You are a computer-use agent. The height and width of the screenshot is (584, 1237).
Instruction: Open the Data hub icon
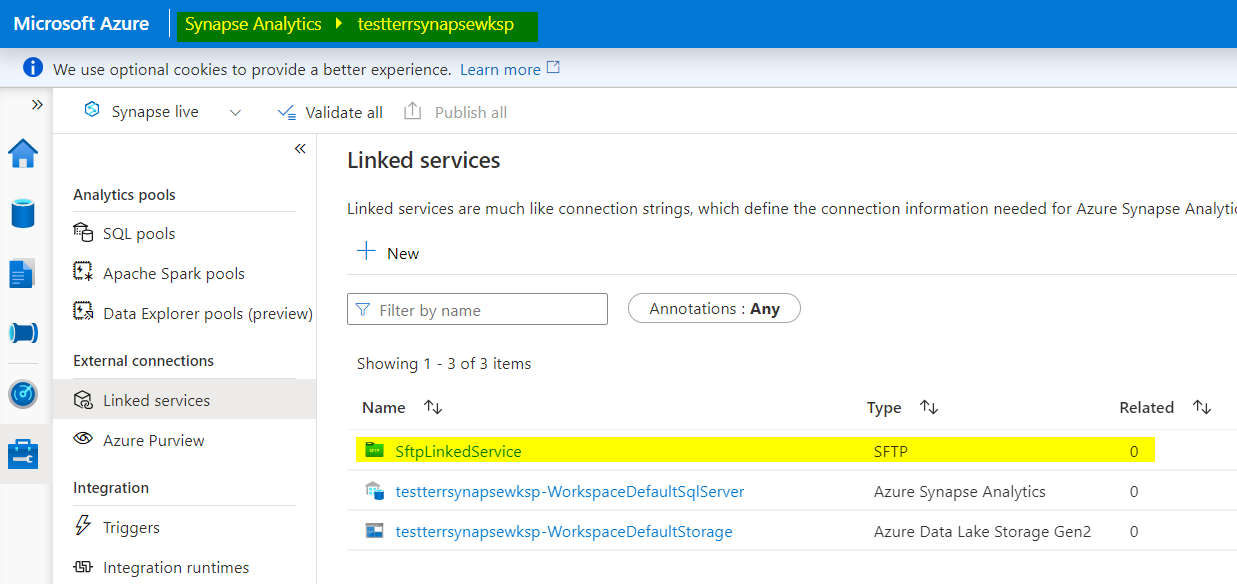(23, 213)
